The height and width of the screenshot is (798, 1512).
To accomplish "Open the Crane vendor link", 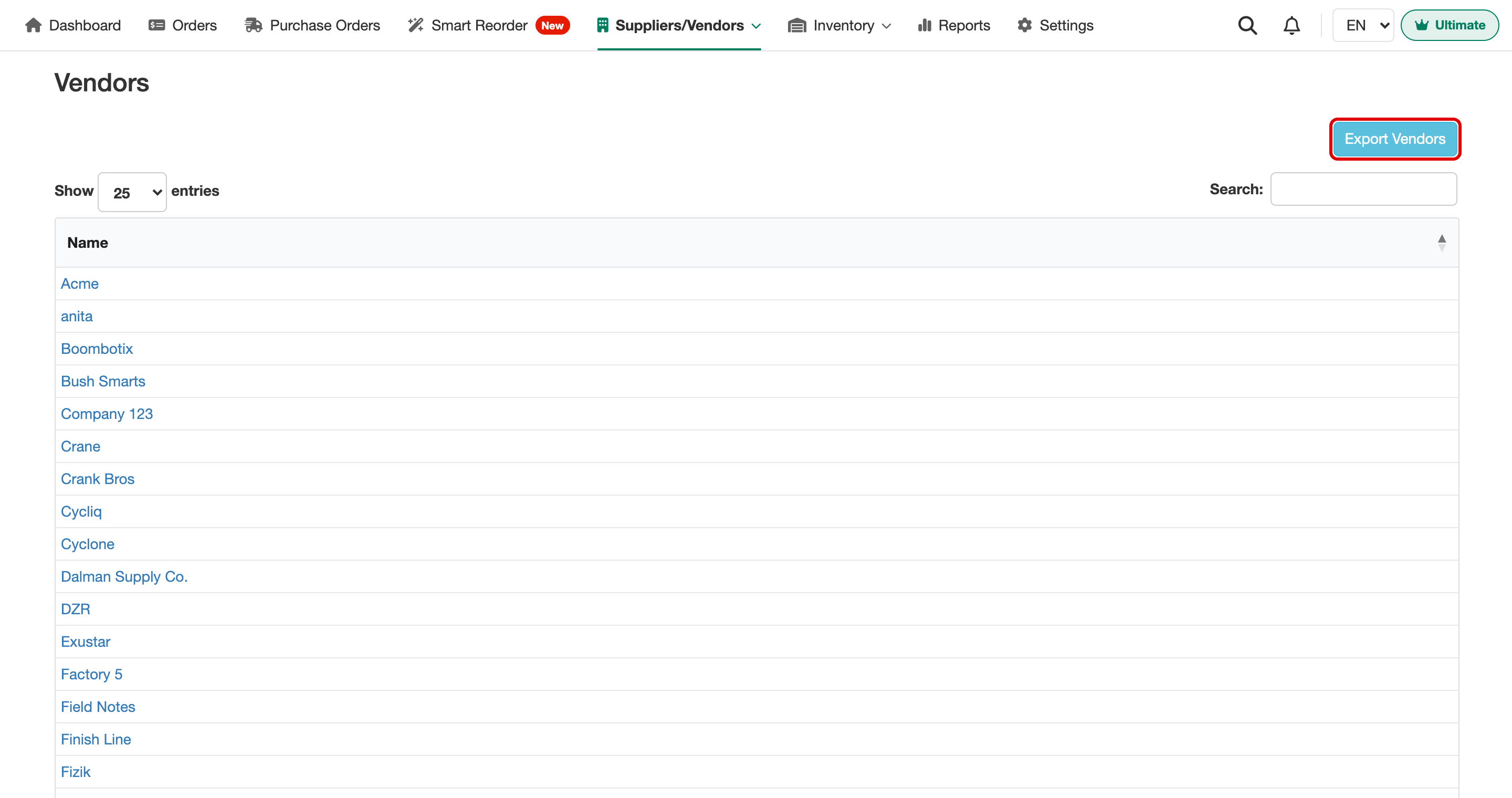I will point(80,447).
